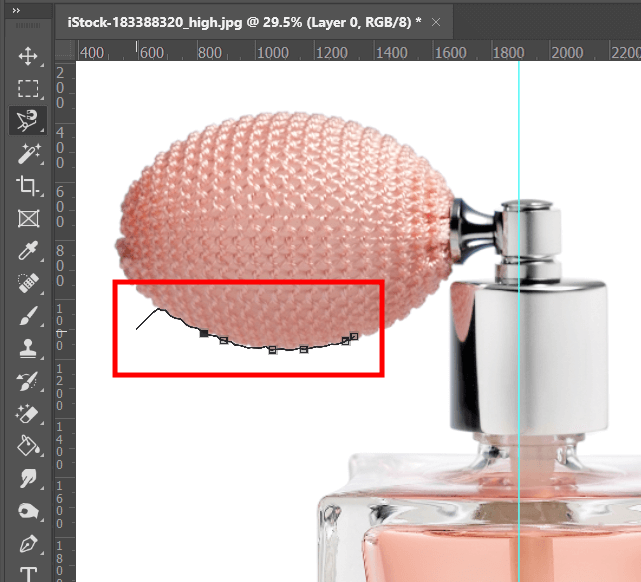Click the silver perfume bottle cap
This screenshot has width=641, height=582.
[x=529, y=356]
